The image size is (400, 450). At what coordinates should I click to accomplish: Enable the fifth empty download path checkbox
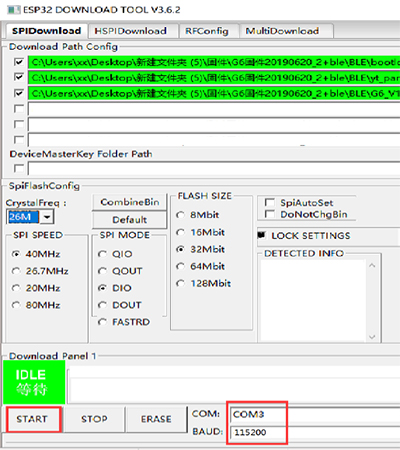(19, 124)
